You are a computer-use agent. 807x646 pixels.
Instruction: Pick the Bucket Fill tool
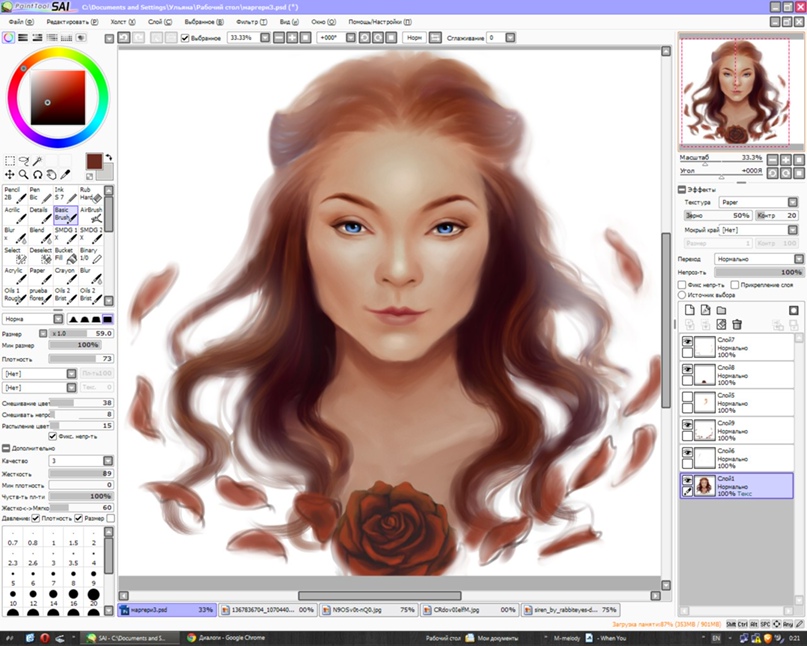(x=64, y=255)
